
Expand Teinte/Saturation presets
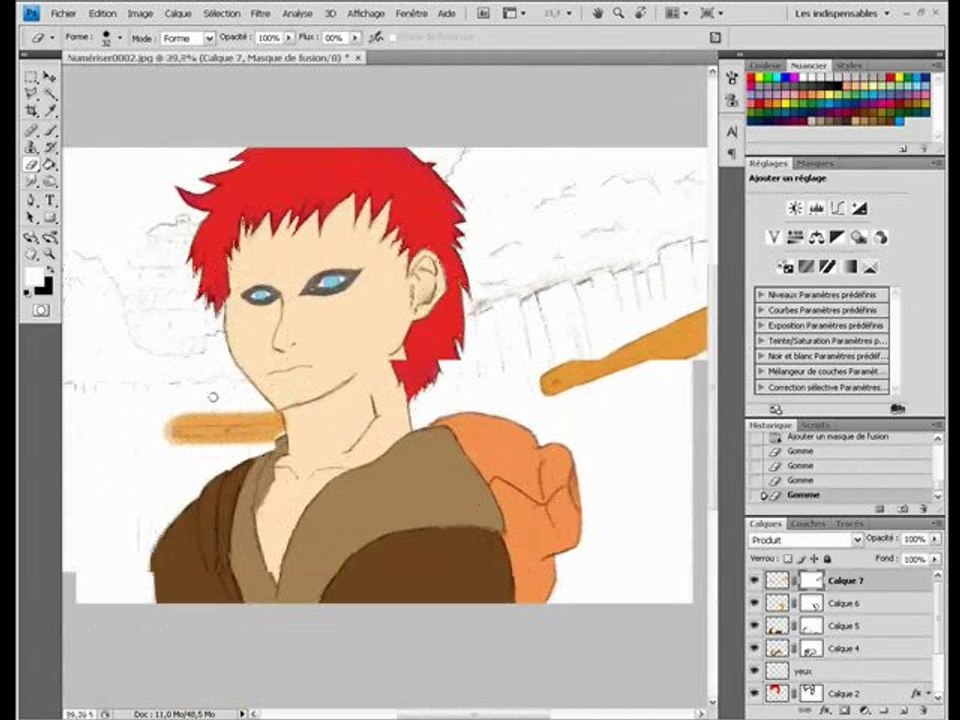pyautogui.click(x=761, y=340)
